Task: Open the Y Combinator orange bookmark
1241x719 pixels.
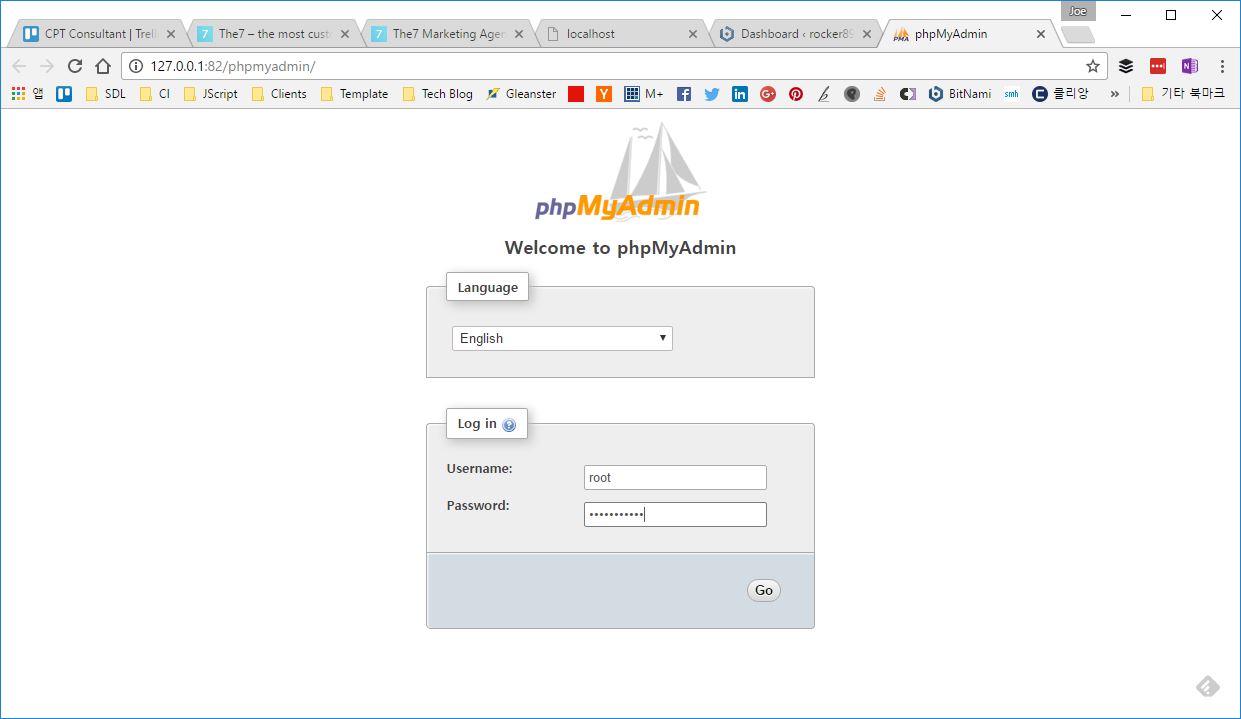Action: pos(604,94)
